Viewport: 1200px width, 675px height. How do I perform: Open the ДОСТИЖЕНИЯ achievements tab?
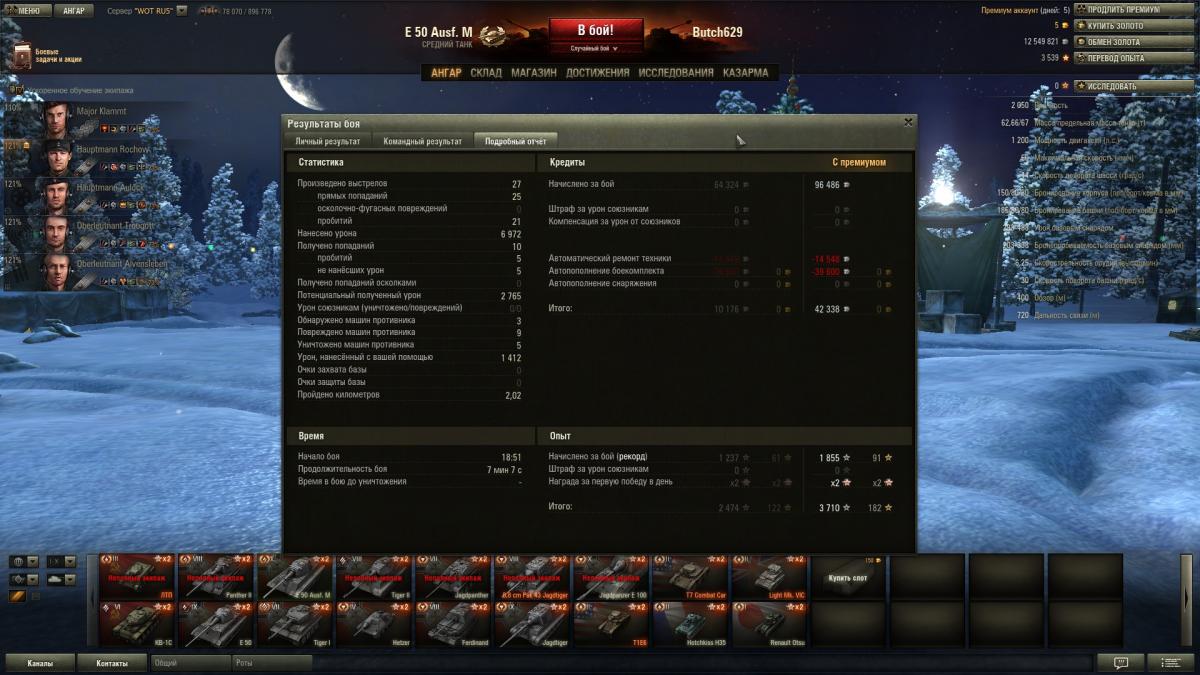[597, 73]
